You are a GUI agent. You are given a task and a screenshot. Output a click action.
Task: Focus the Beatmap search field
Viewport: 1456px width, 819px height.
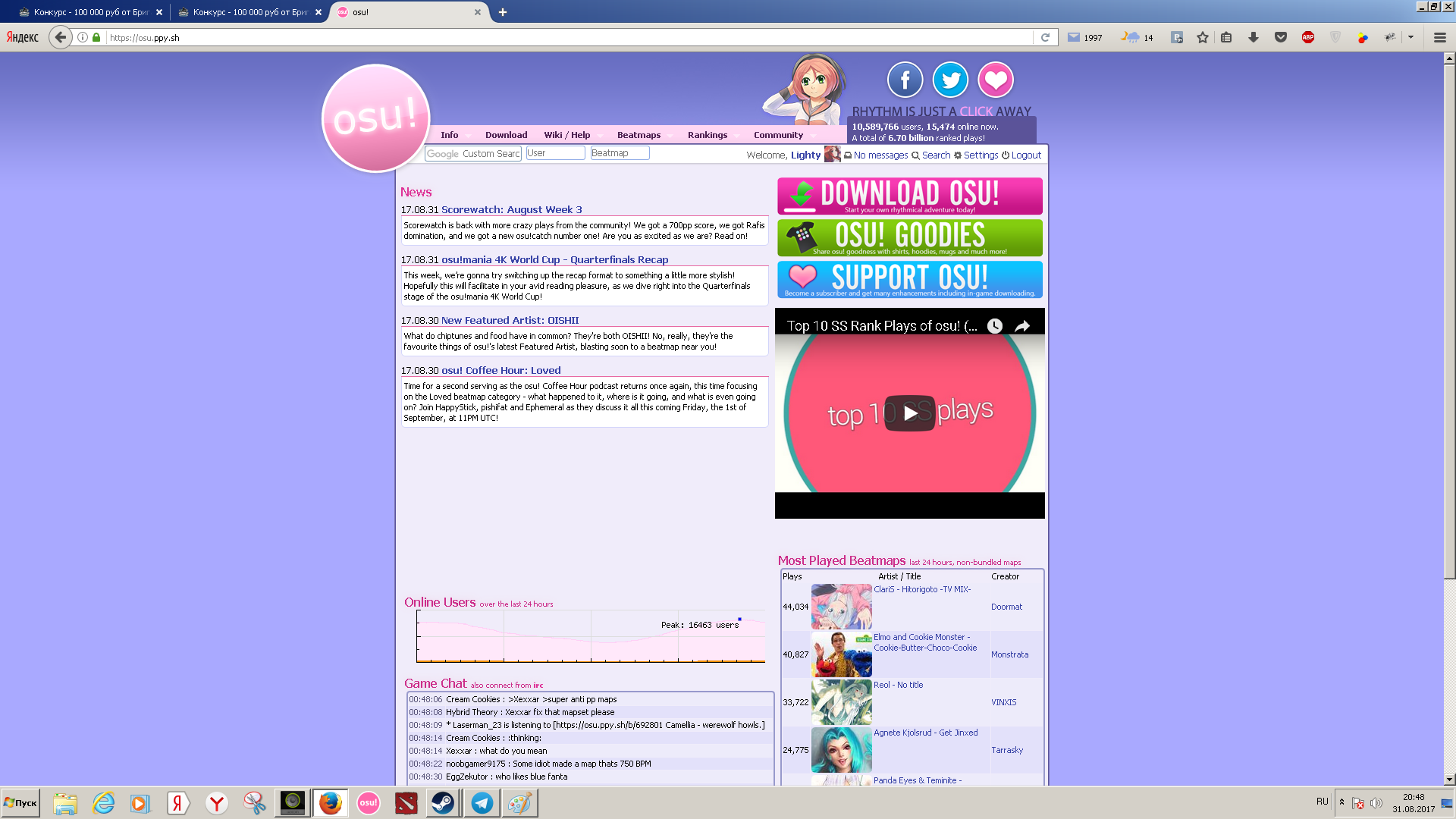click(620, 153)
